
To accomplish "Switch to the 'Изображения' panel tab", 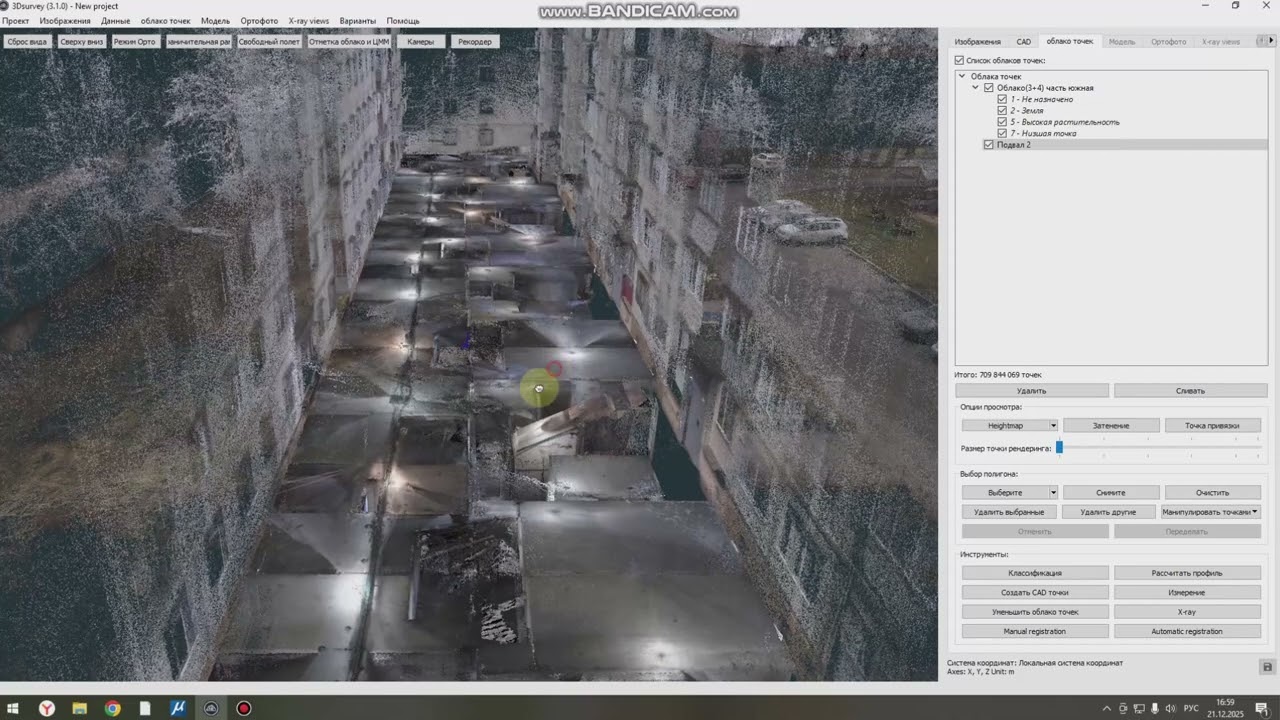I will (x=977, y=42).
